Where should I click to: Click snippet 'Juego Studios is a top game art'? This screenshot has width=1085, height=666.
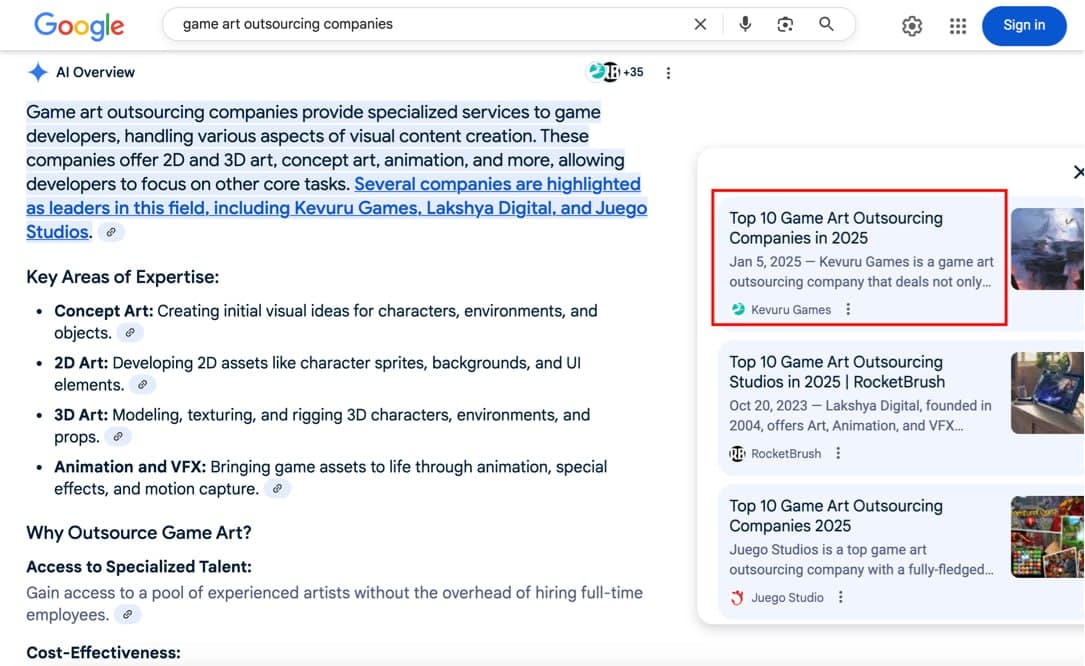tap(828, 550)
